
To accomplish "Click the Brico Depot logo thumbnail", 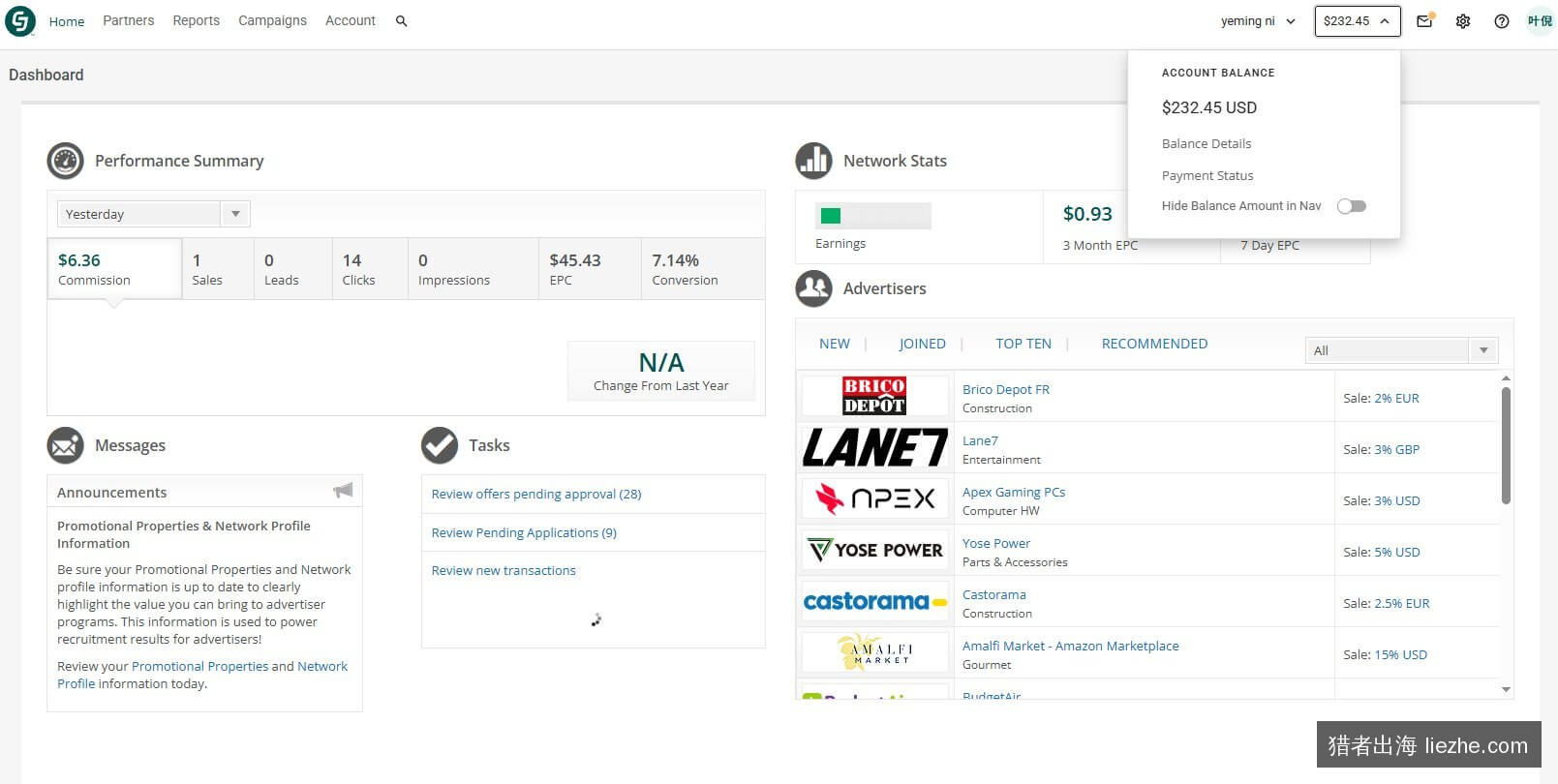I will 874,396.
